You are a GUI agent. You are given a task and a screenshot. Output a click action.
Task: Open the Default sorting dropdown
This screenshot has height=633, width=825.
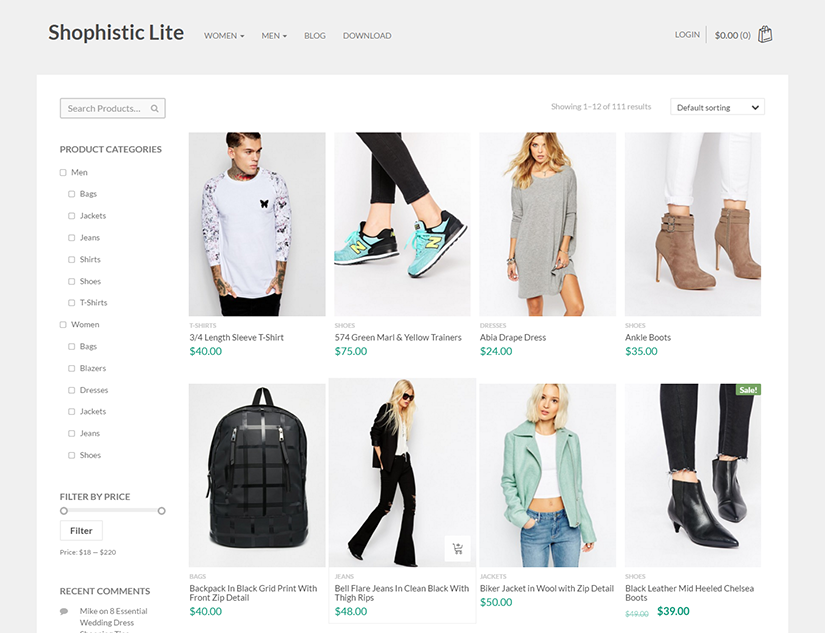point(717,107)
